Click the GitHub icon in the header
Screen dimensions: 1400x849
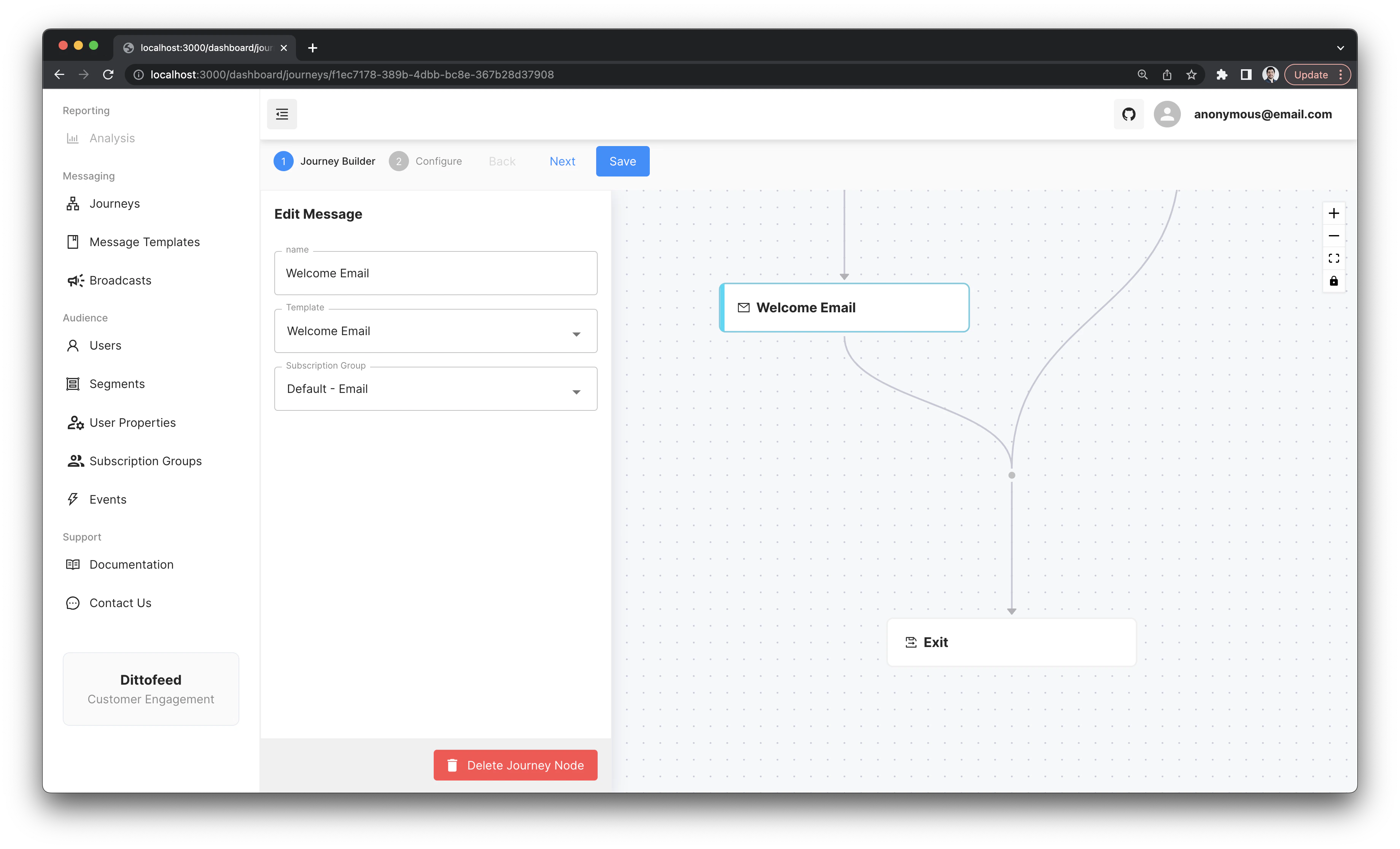(x=1128, y=114)
